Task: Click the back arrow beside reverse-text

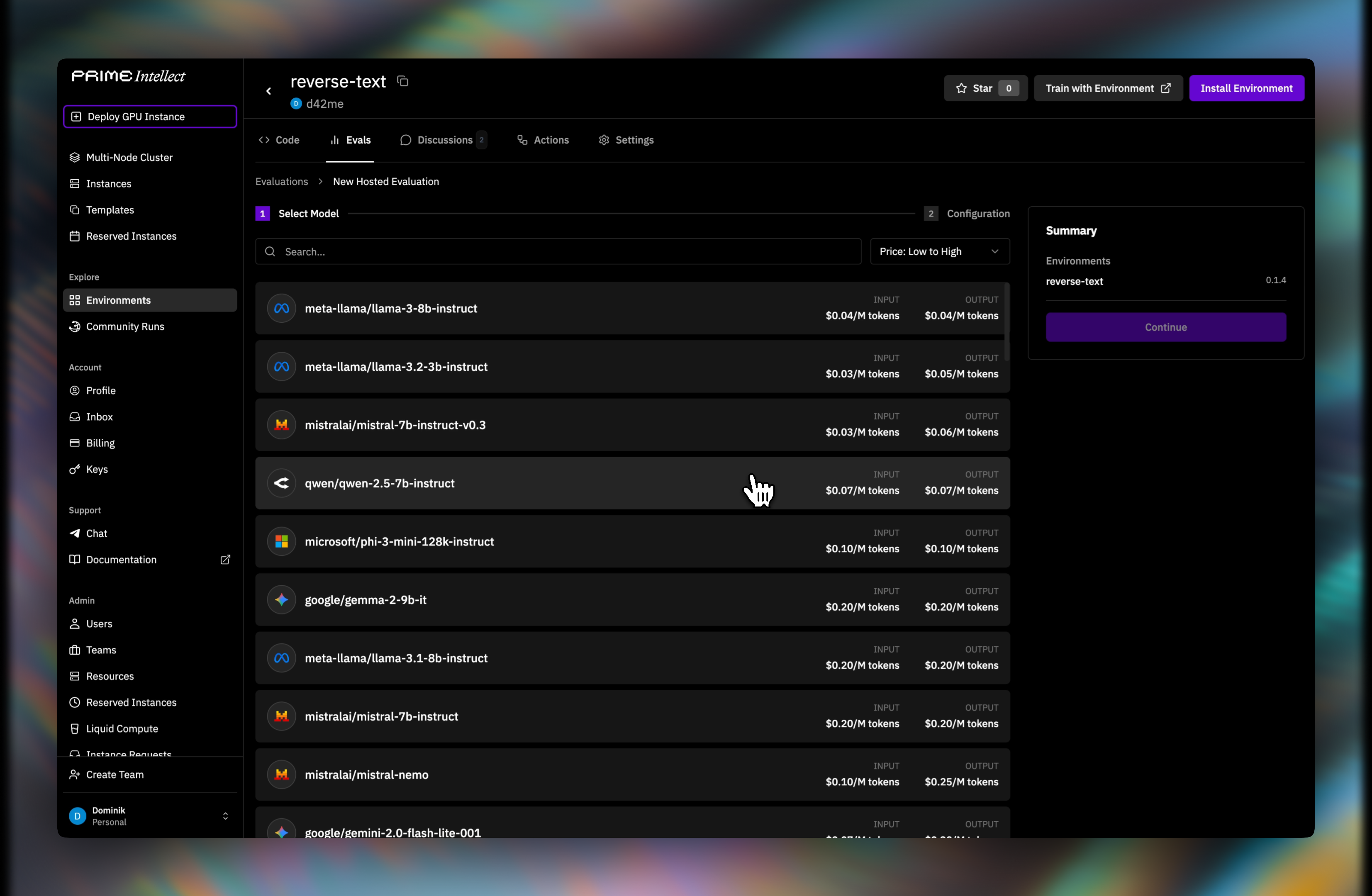Action: point(269,91)
